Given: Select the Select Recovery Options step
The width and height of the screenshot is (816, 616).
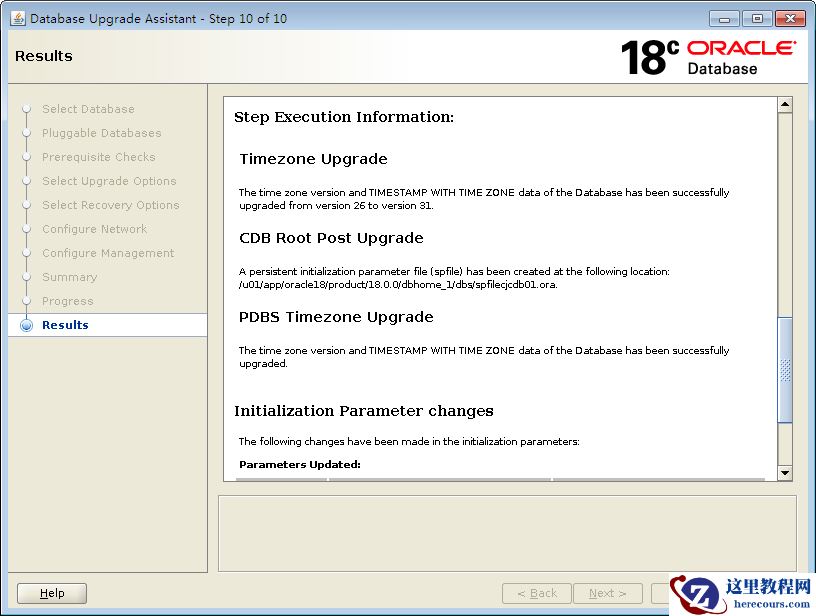Looking at the screenshot, I should (x=110, y=206).
